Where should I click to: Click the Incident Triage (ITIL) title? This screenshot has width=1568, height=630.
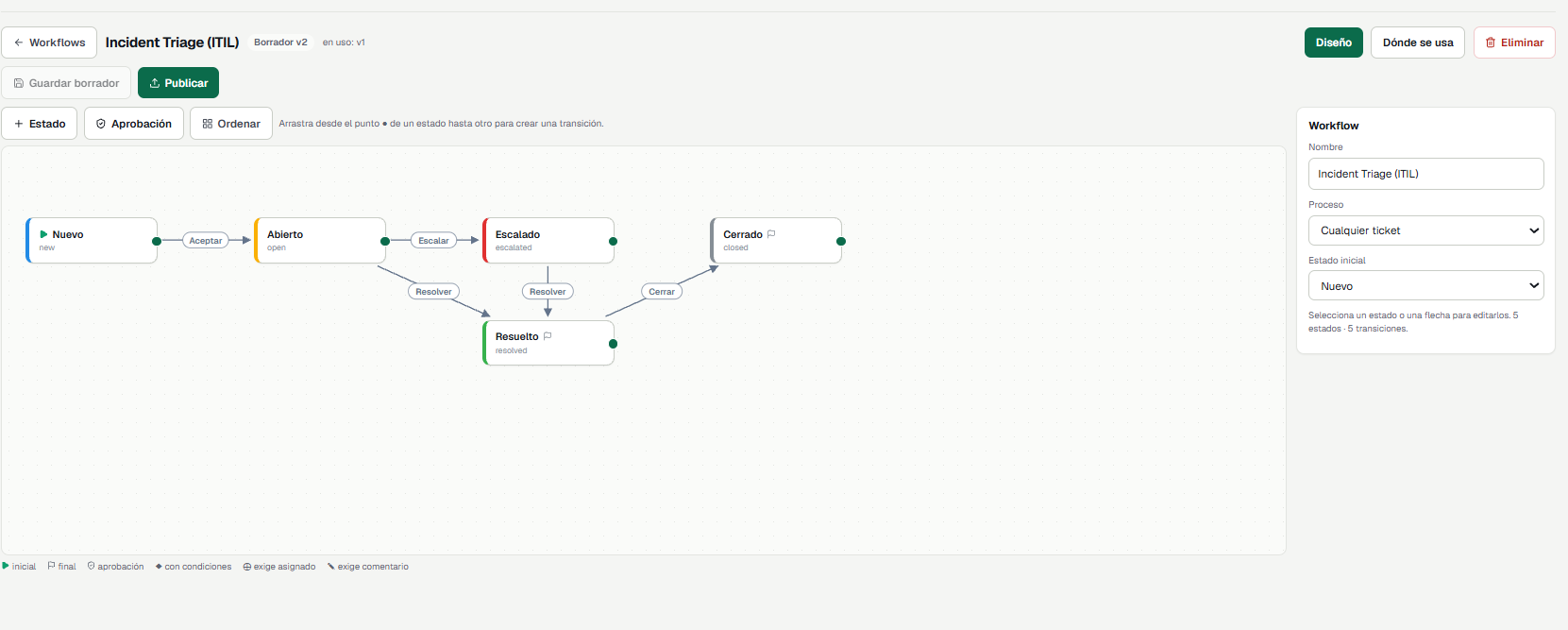(172, 43)
